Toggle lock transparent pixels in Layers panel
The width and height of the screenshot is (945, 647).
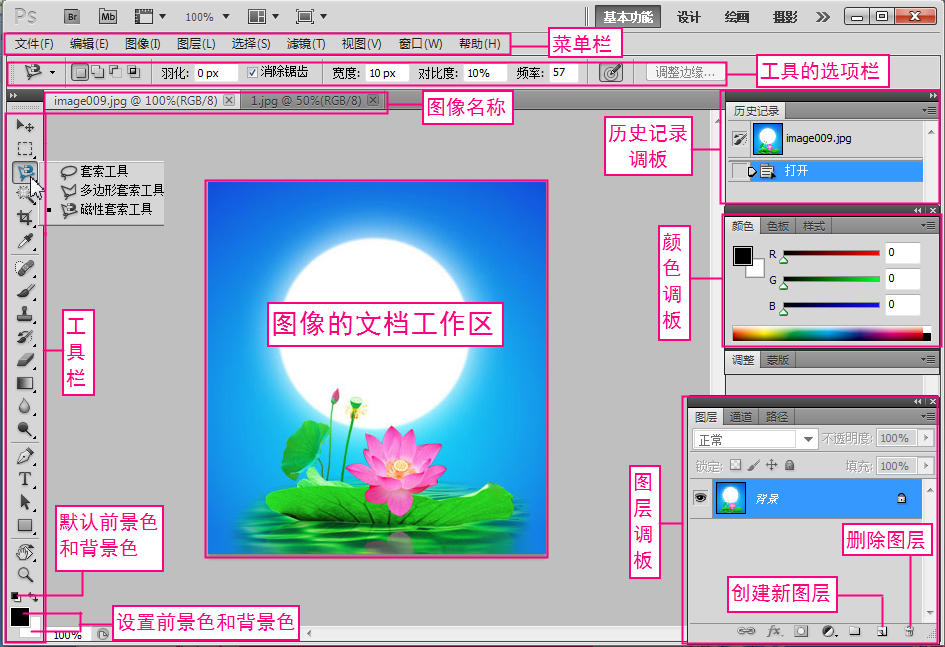[735, 465]
